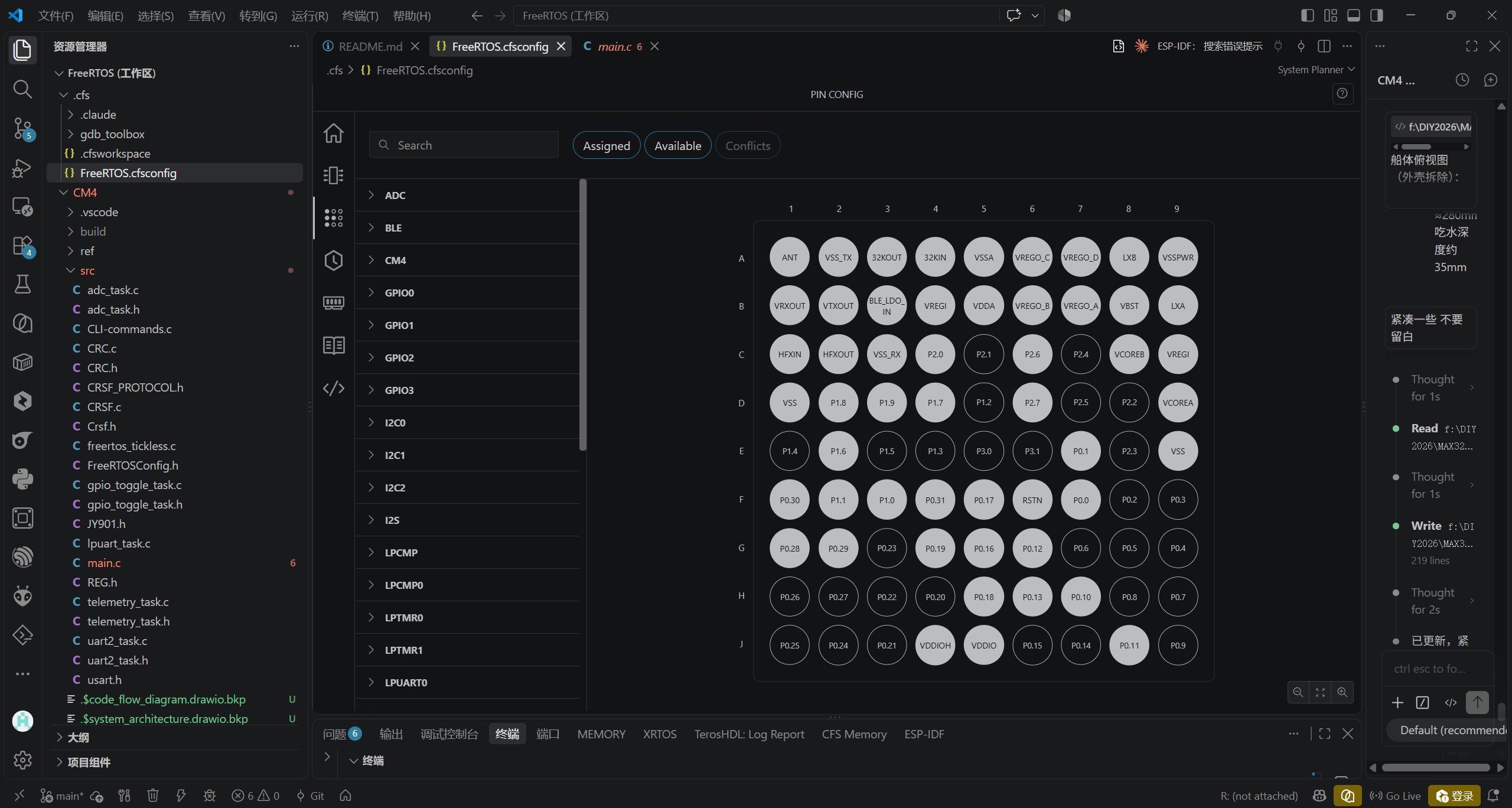Expand the 大纲 outline section
The width and height of the screenshot is (1512, 808).
175,737
